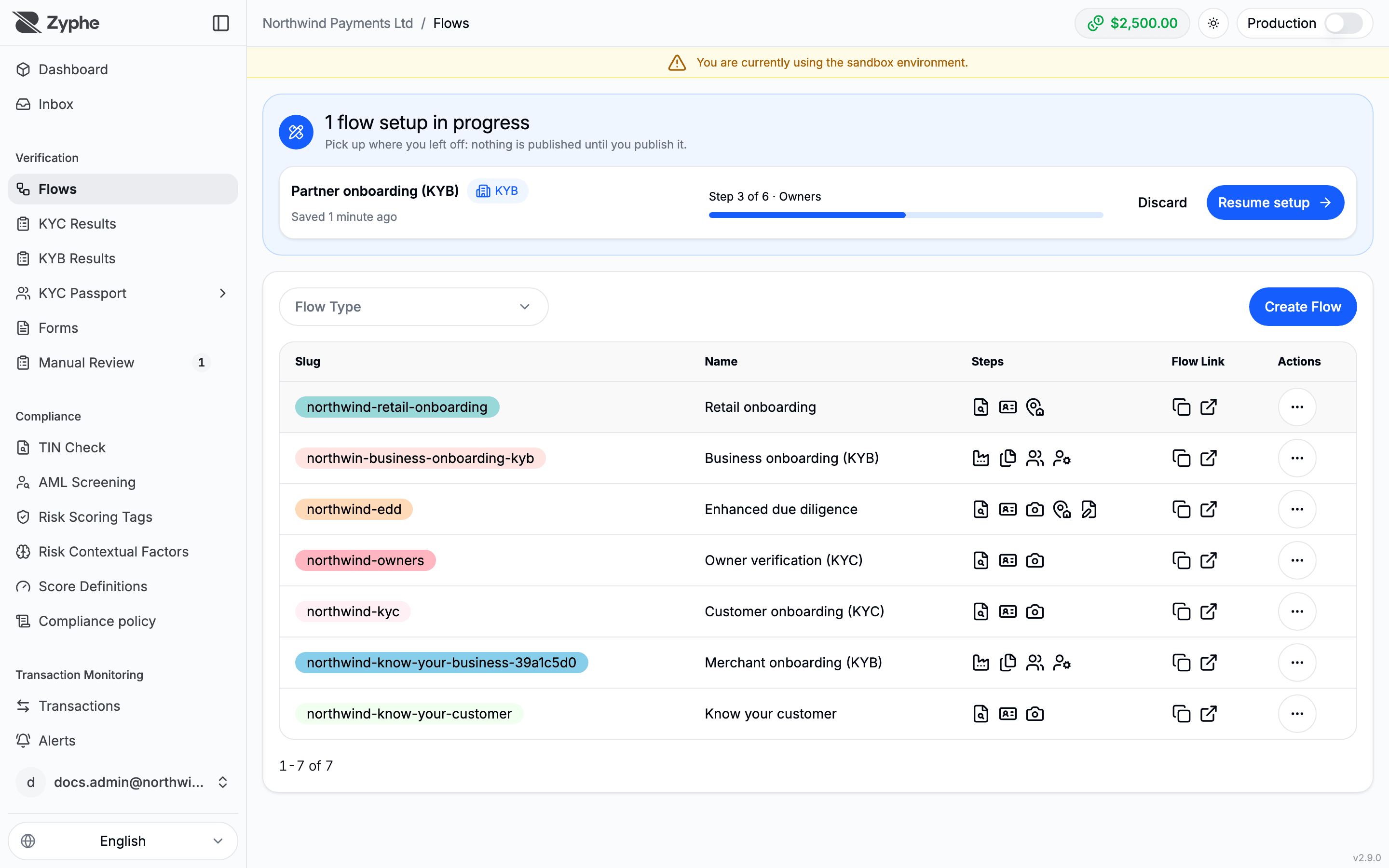
Task: Discard the in-progress flow setup
Action: 1162,203
